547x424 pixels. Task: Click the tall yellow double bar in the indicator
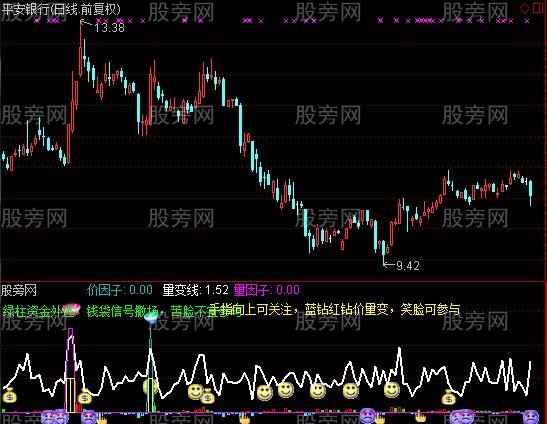(70, 395)
